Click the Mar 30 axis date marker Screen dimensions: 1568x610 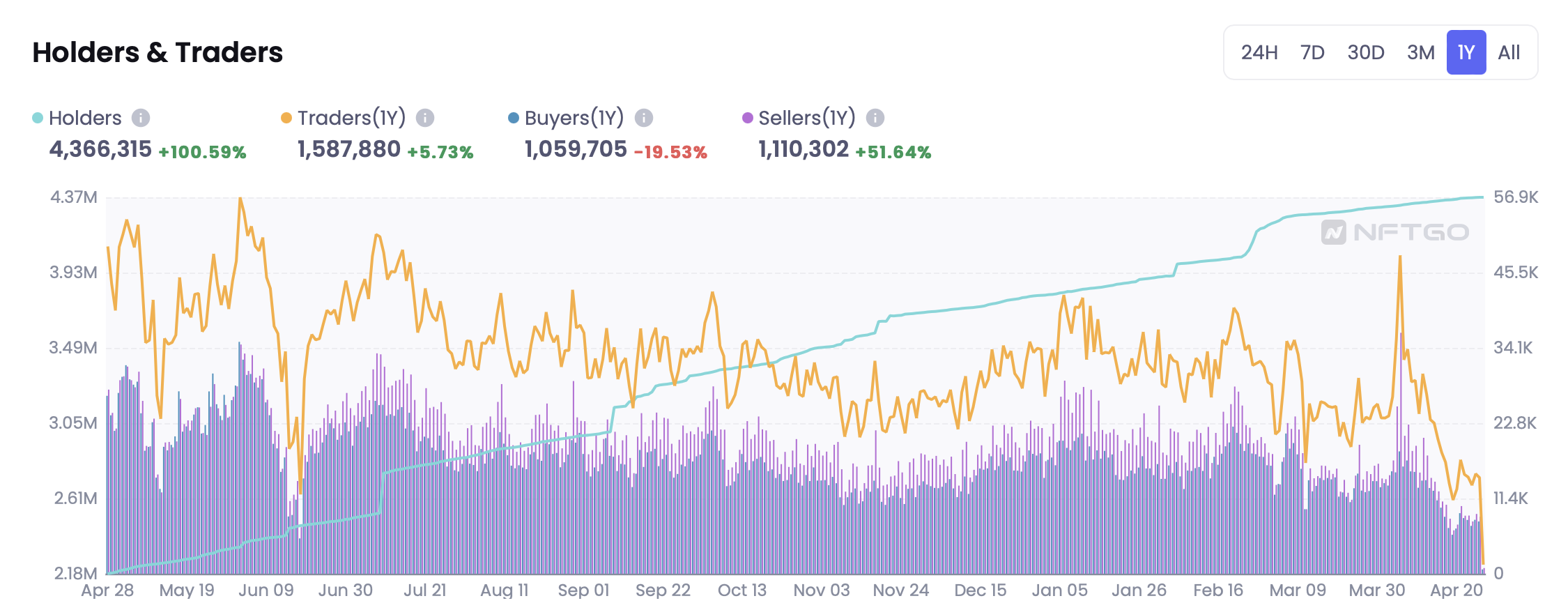1377,590
